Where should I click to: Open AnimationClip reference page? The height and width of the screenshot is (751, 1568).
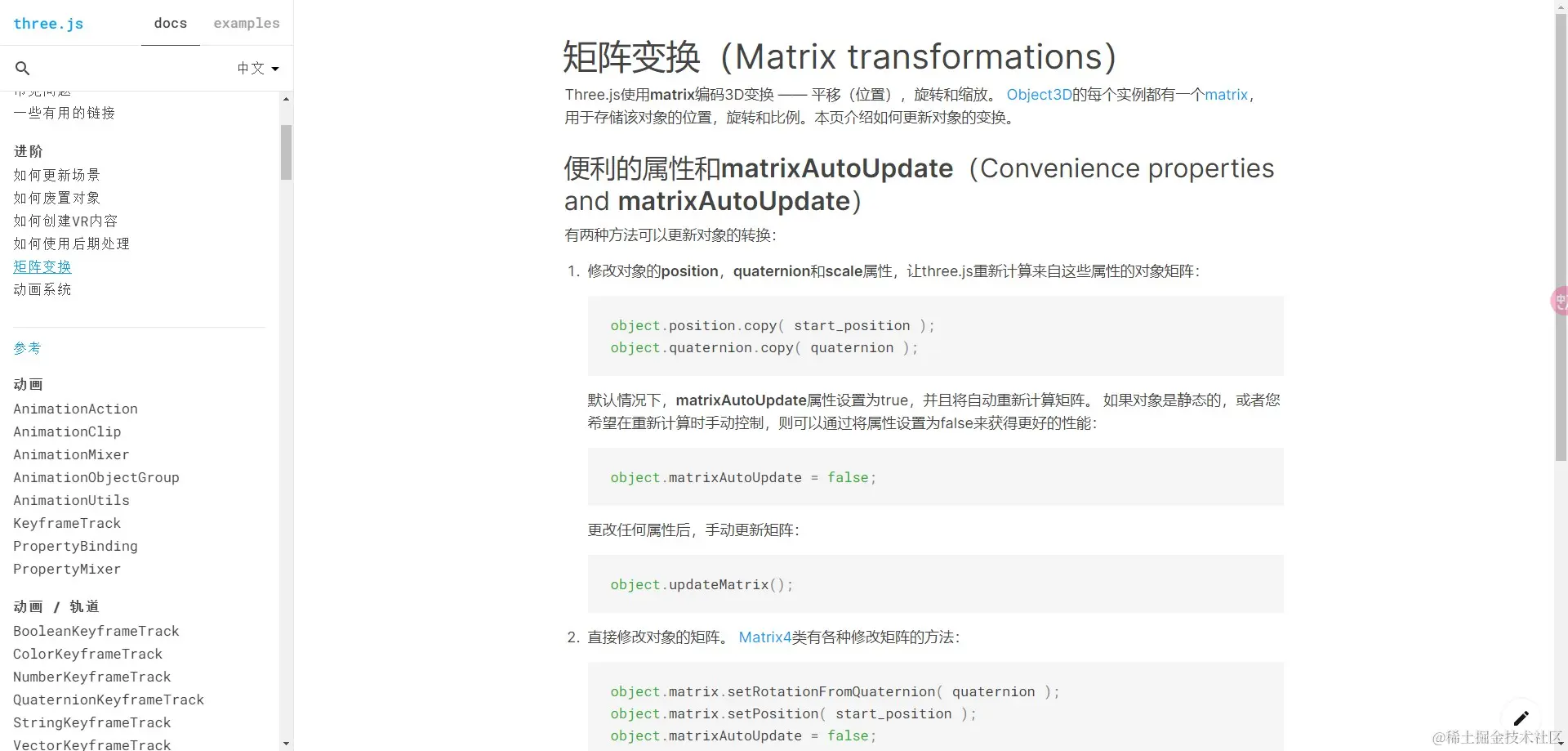pyautogui.click(x=67, y=431)
